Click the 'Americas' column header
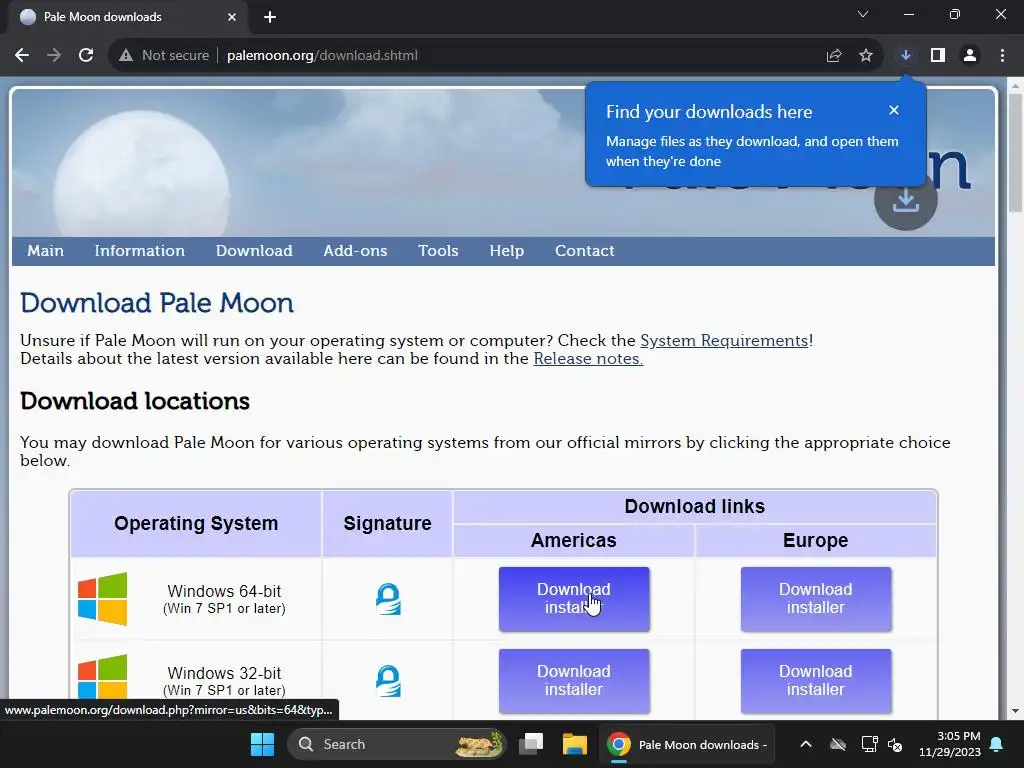Screen dimensions: 1024x768 pos(573,540)
